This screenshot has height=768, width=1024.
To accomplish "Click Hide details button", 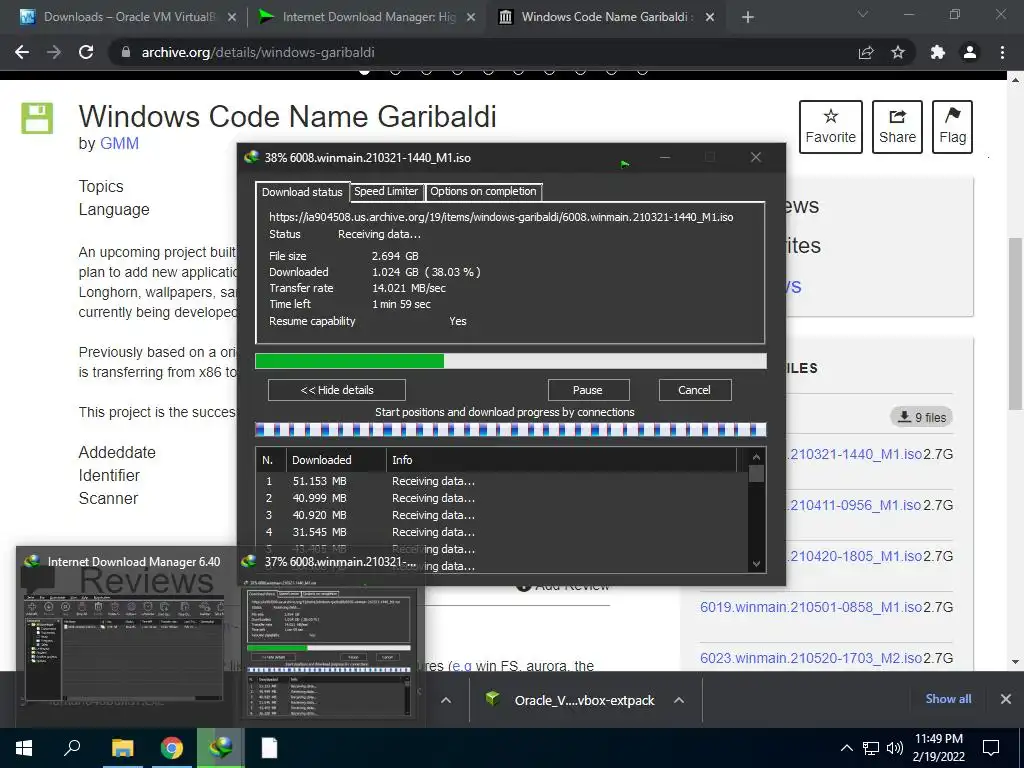I will (x=337, y=390).
